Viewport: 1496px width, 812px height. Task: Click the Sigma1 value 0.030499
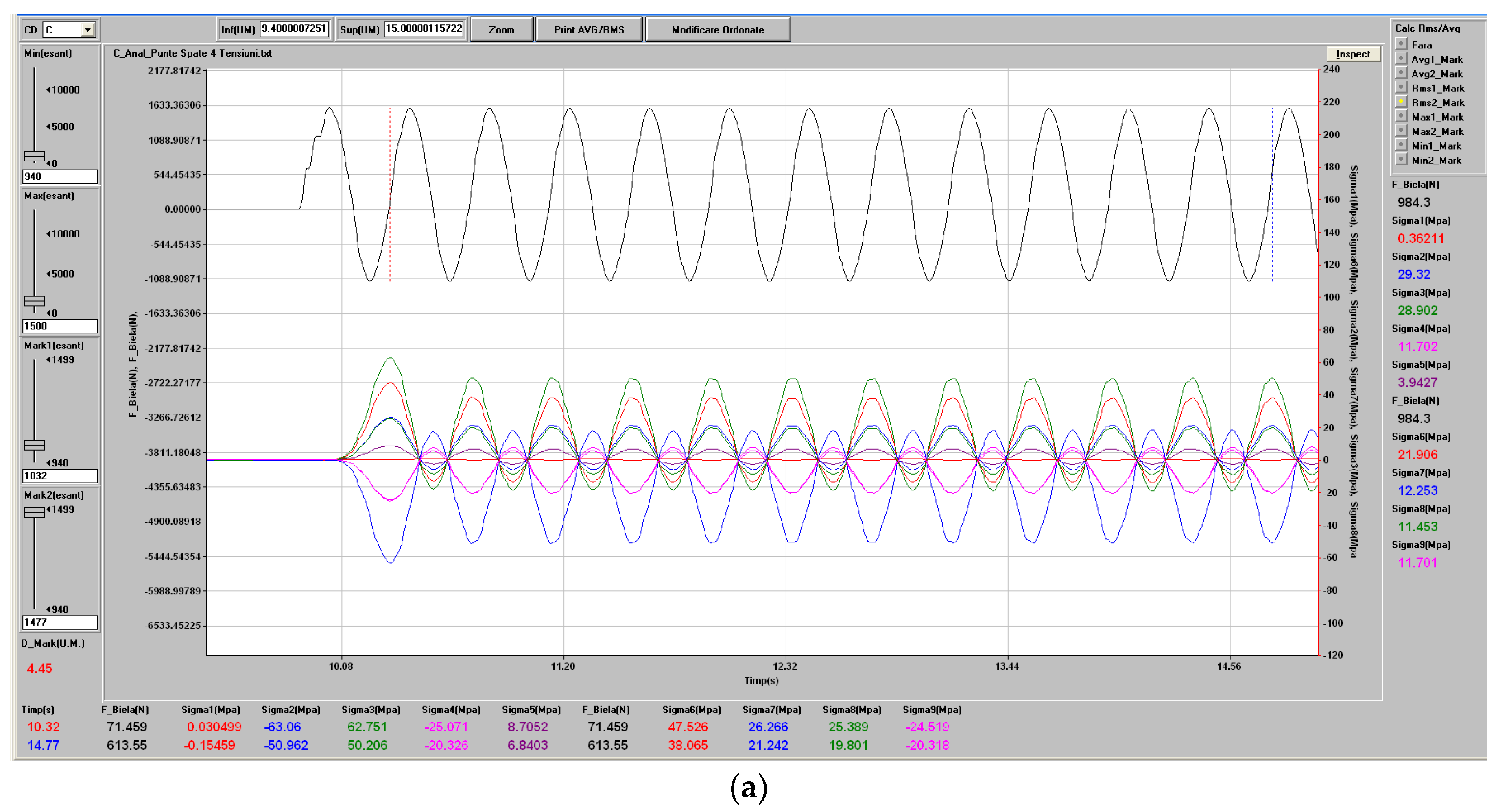(214, 727)
